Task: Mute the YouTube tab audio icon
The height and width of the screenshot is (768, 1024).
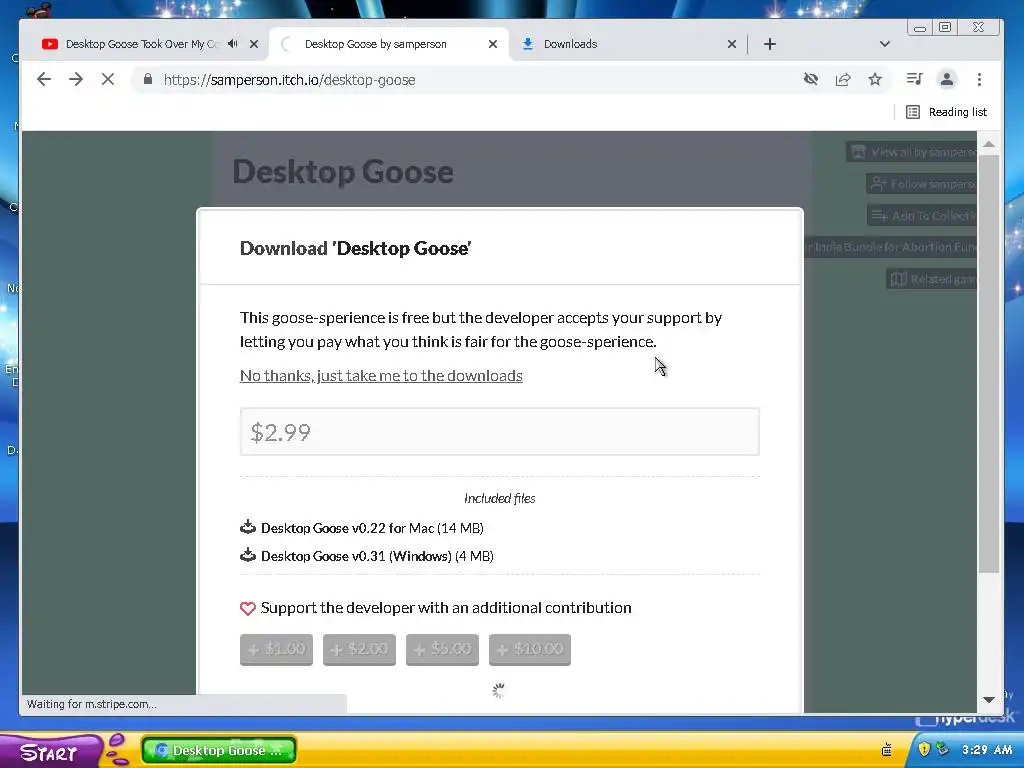Action: click(233, 44)
